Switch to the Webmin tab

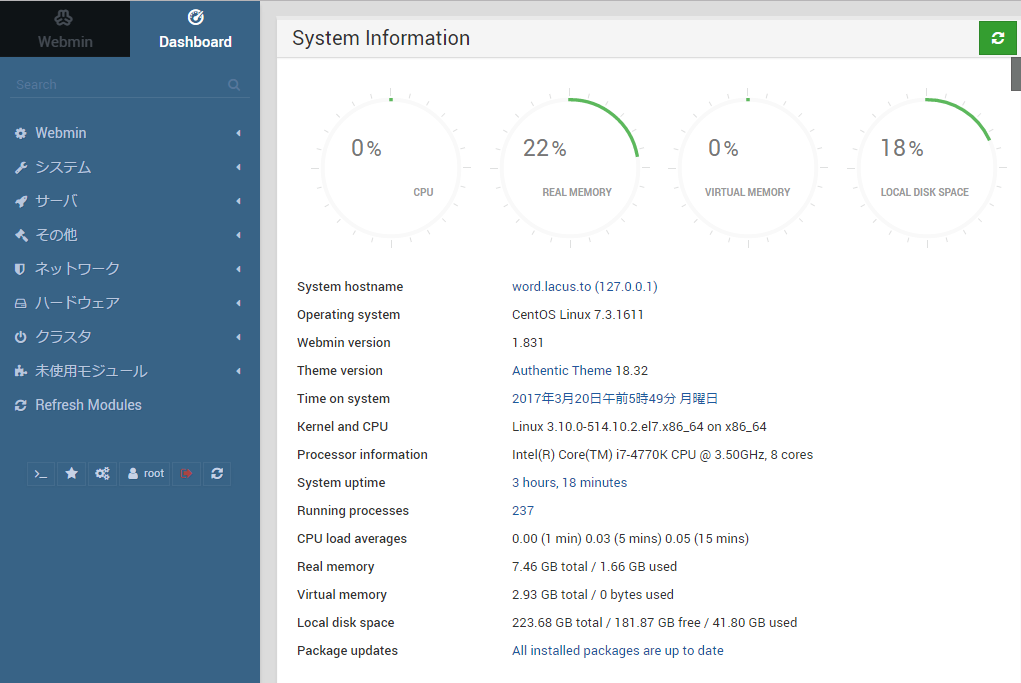tap(64, 29)
